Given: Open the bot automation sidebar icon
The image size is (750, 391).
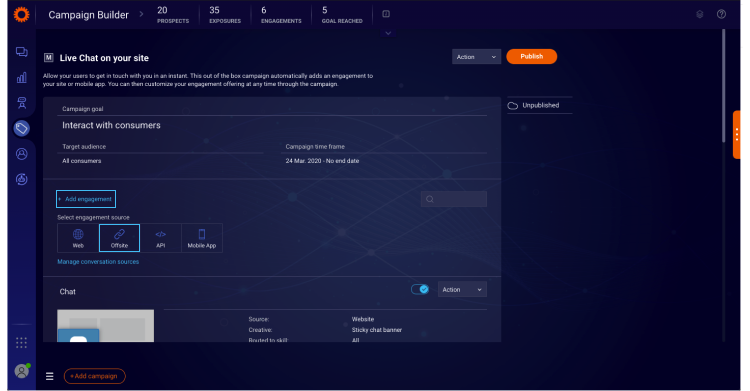Looking at the screenshot, I should click(22, 103).
